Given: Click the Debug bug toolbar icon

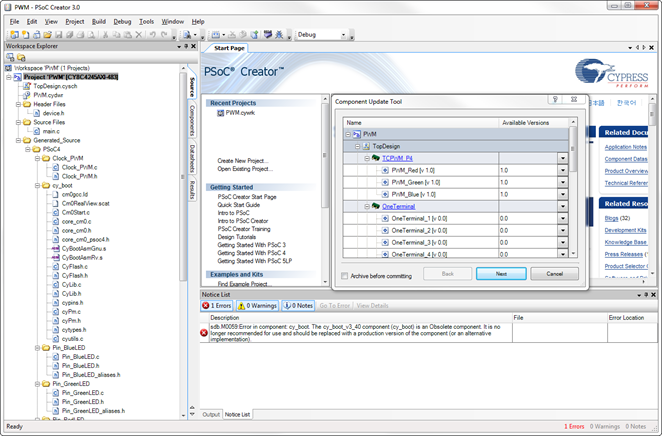Looking at the screenshot, I should point(279,35).
